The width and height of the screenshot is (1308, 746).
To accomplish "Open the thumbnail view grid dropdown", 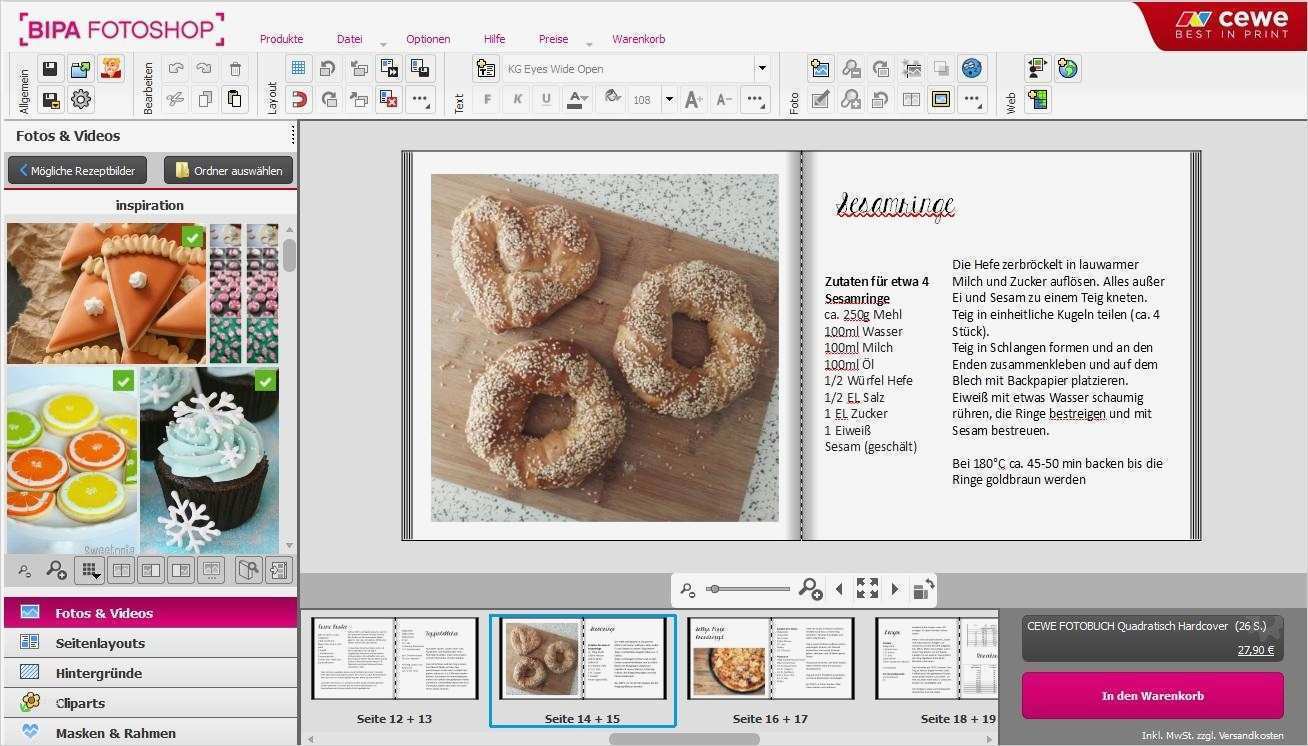I will 90,570.
